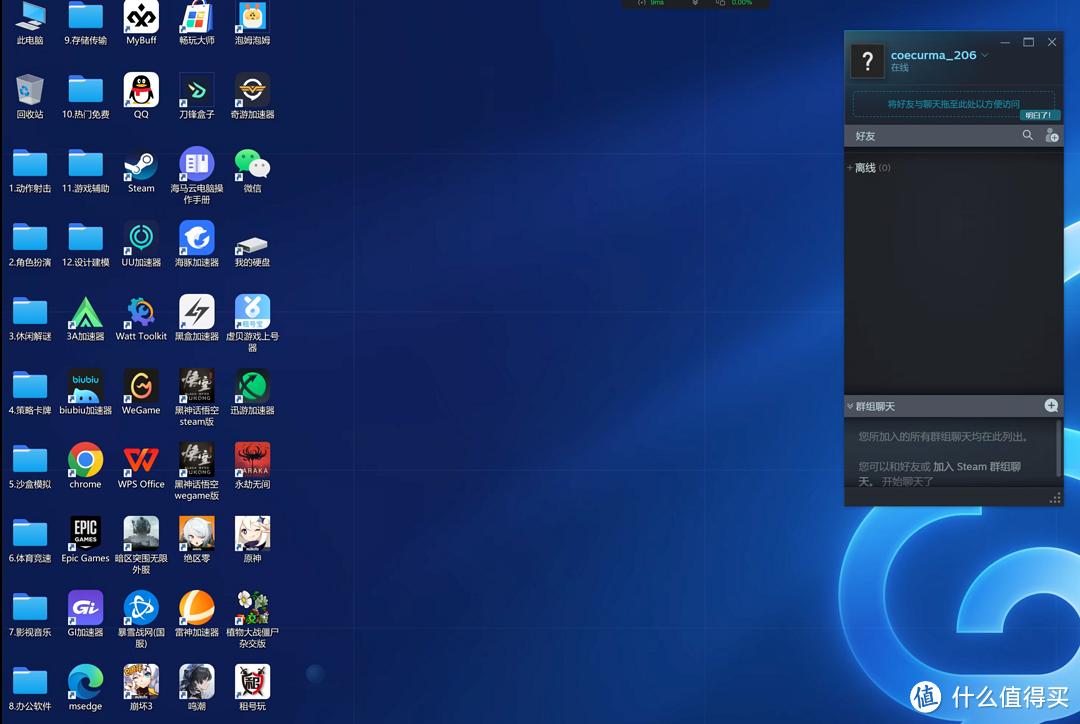Click the group chat list scrollbar
1080x724 pixels.
pyautogui.click(x=1058, y=448)
